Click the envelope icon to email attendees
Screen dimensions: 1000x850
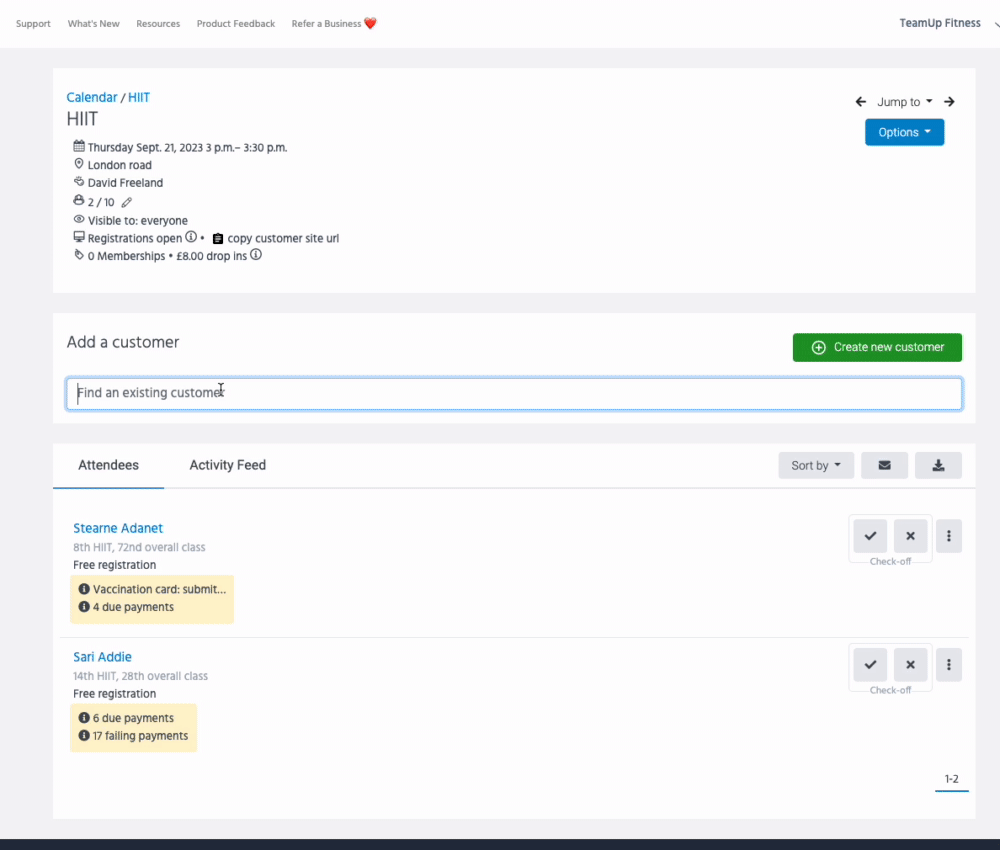click(x=884, y=465)
